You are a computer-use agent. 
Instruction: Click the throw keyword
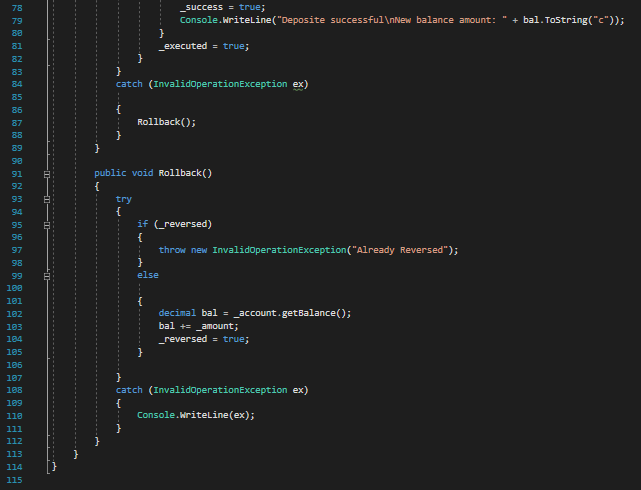(x=172, y=250)
